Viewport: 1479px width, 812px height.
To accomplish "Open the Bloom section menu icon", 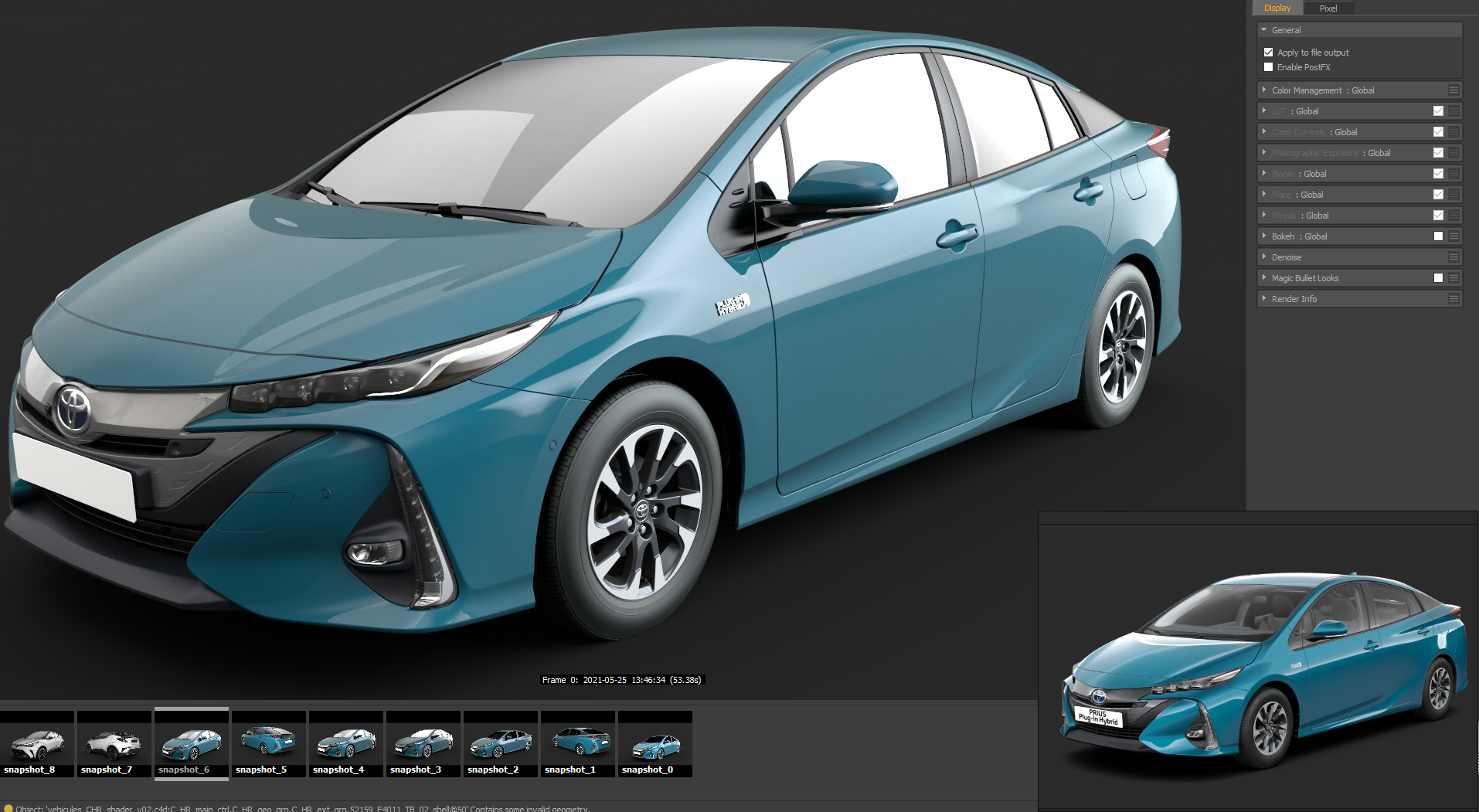I will [1453, 174].
